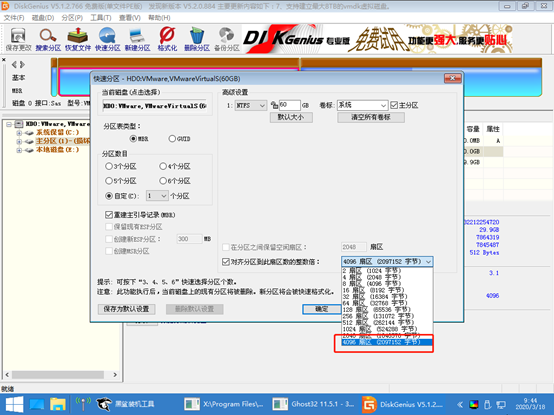Screen dimensions: 554x415
Task: Open the 磁盘(D) menu
Action: (x=43, y=18)
